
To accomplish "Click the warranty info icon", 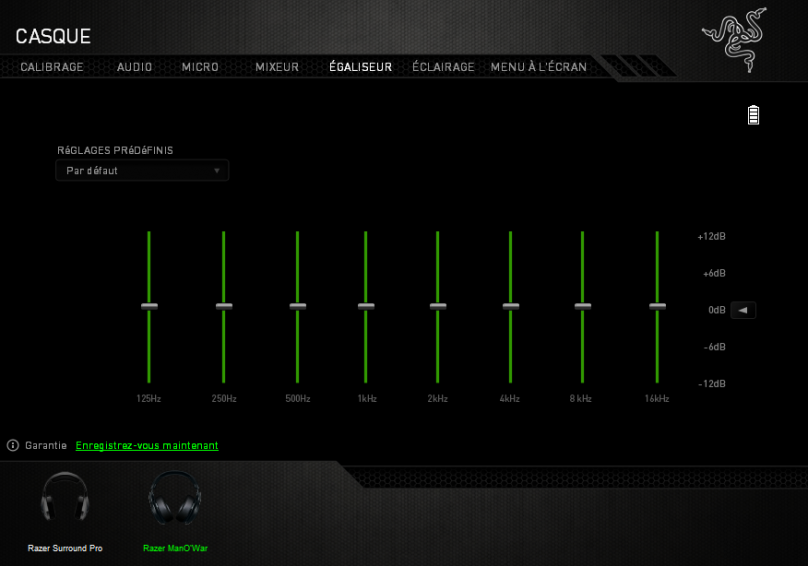I will pos(13,445).
